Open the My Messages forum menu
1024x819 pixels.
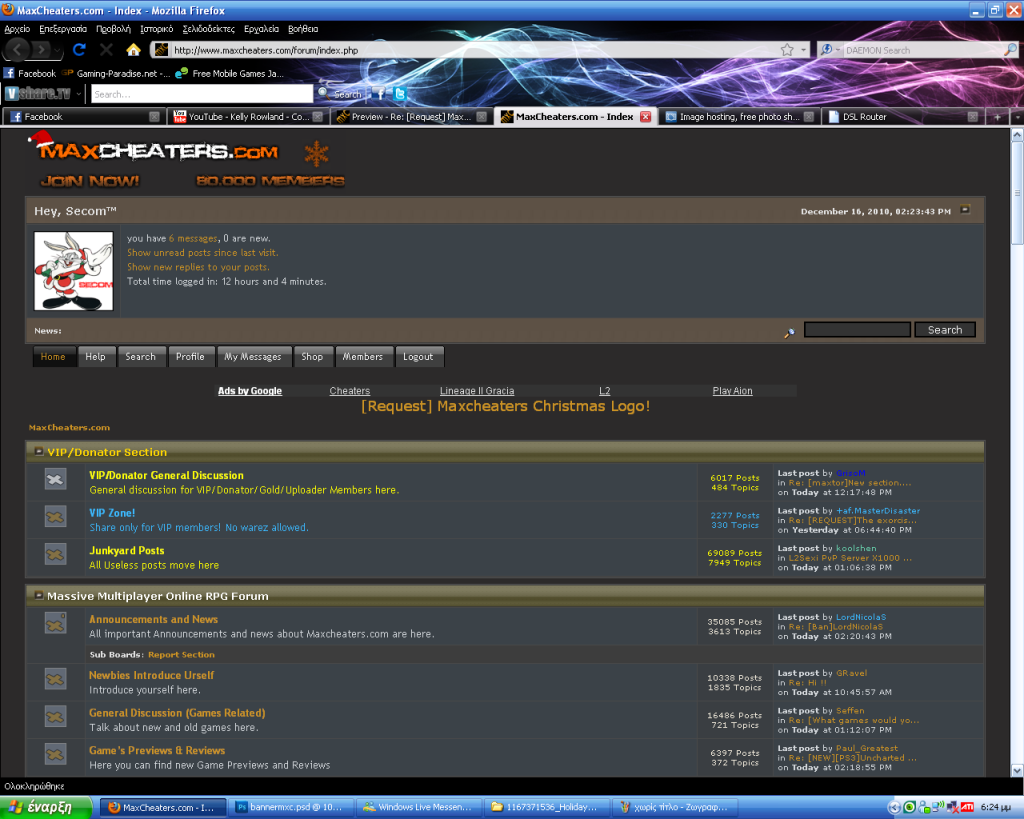(252, 357)
